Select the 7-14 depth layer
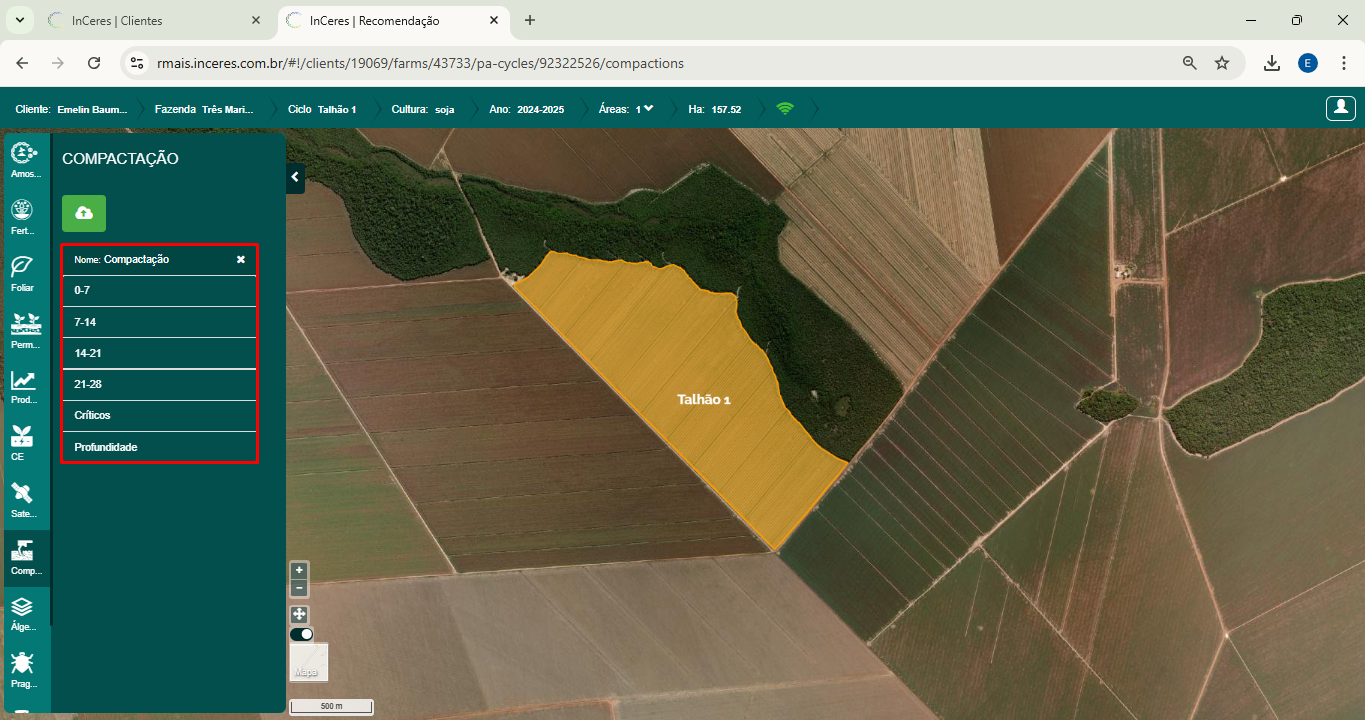This screenshot has height=720, width=1365. (x=160, y=322)
